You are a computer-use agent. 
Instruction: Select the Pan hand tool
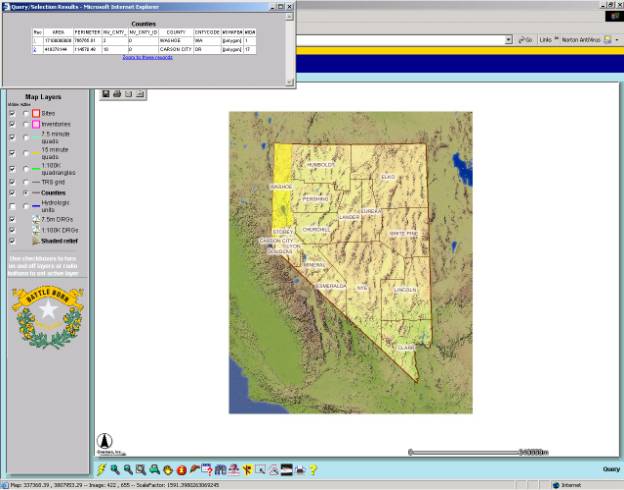point(168,469)
